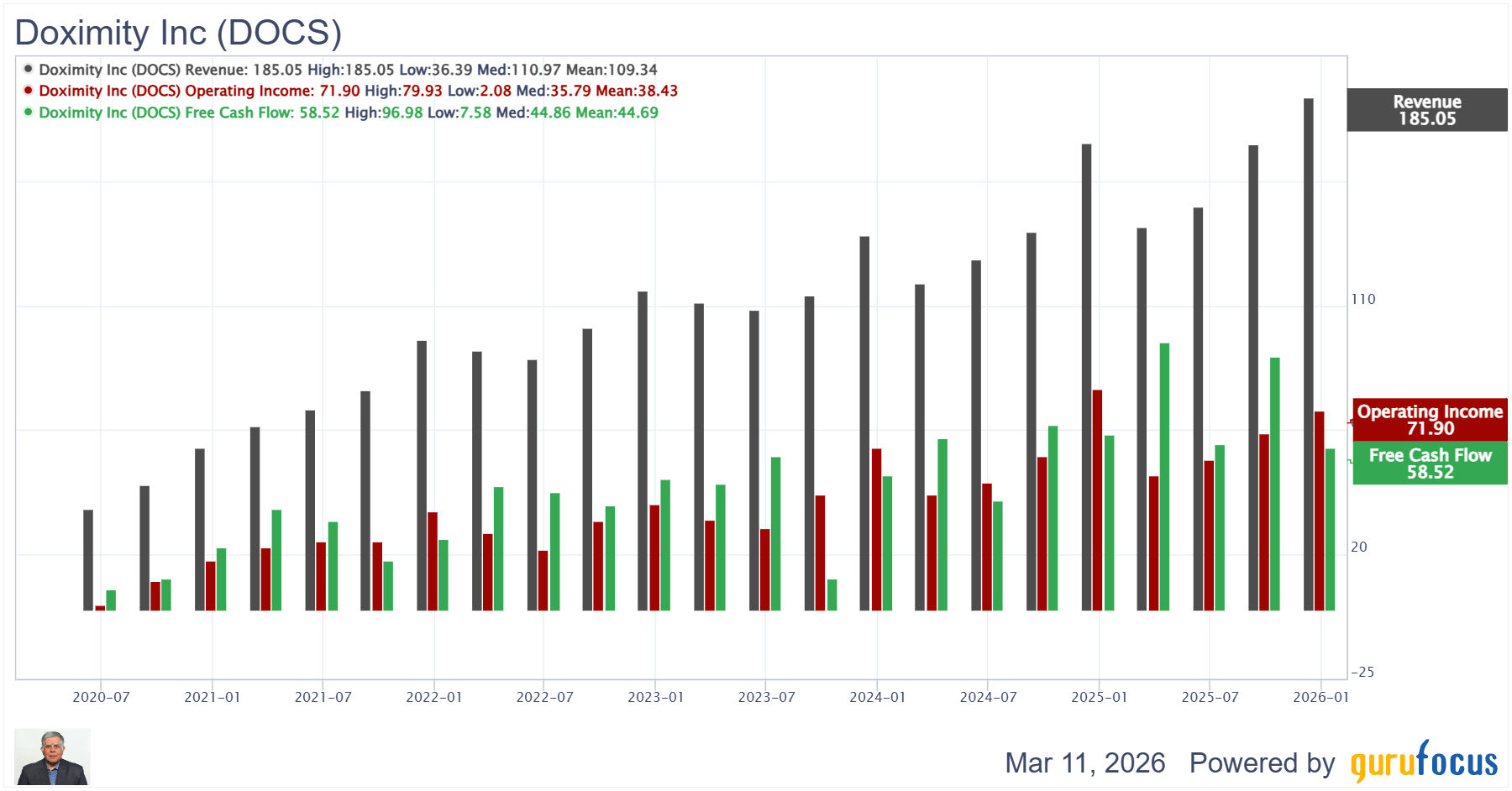Screen dimensions: 1512x791
Task: Open the GuruFocus logo
Action: tap(1424, 761)
